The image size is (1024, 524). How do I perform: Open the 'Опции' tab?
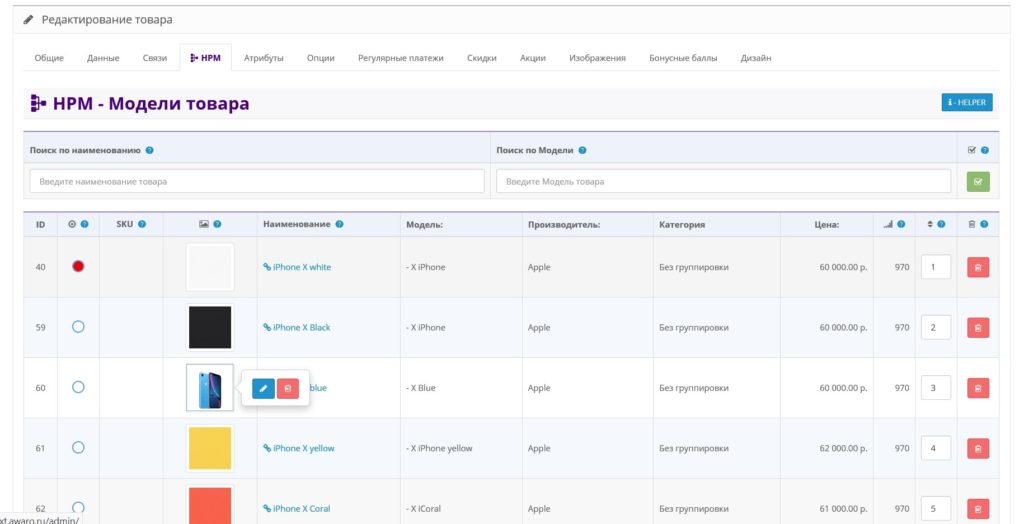click(321, 57)
